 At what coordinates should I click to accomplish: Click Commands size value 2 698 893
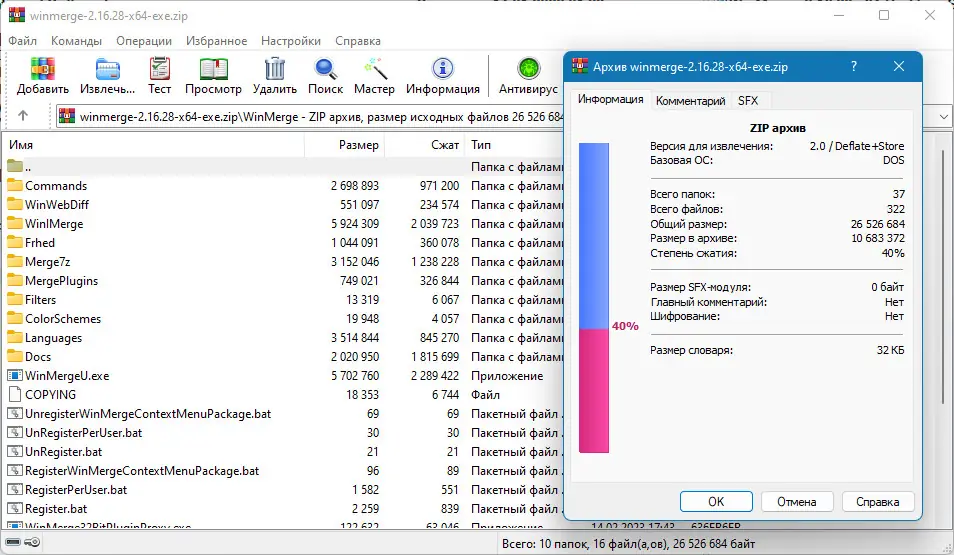click(x=355, y=186)
